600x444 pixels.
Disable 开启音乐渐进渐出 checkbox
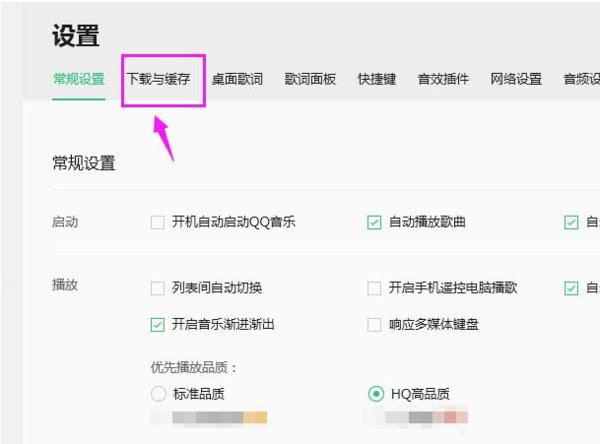pyautogui.click(x=157, y=324)
